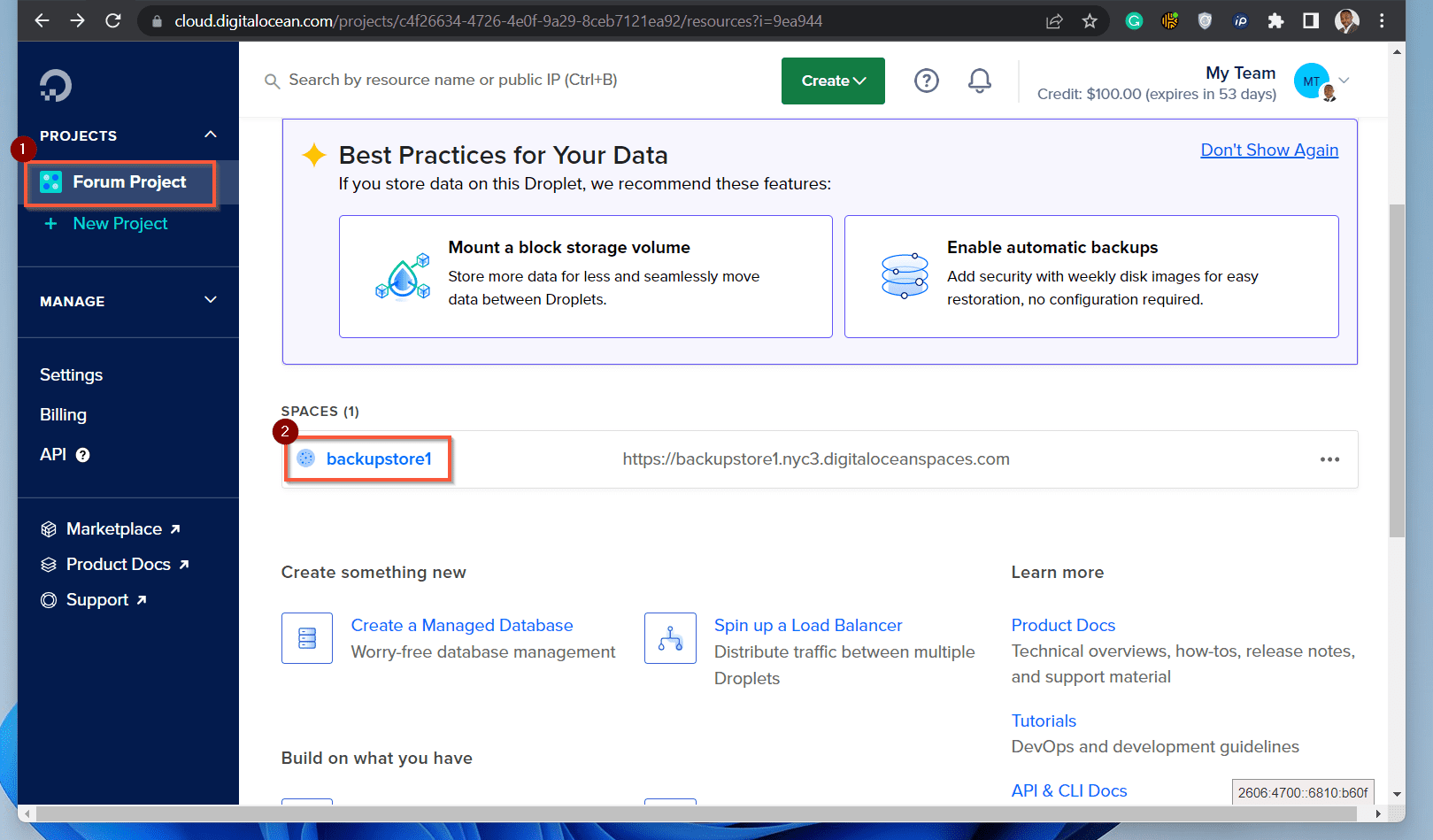
Task: Bookmark this page with the star icon
Action: (x=1090, y=21)
